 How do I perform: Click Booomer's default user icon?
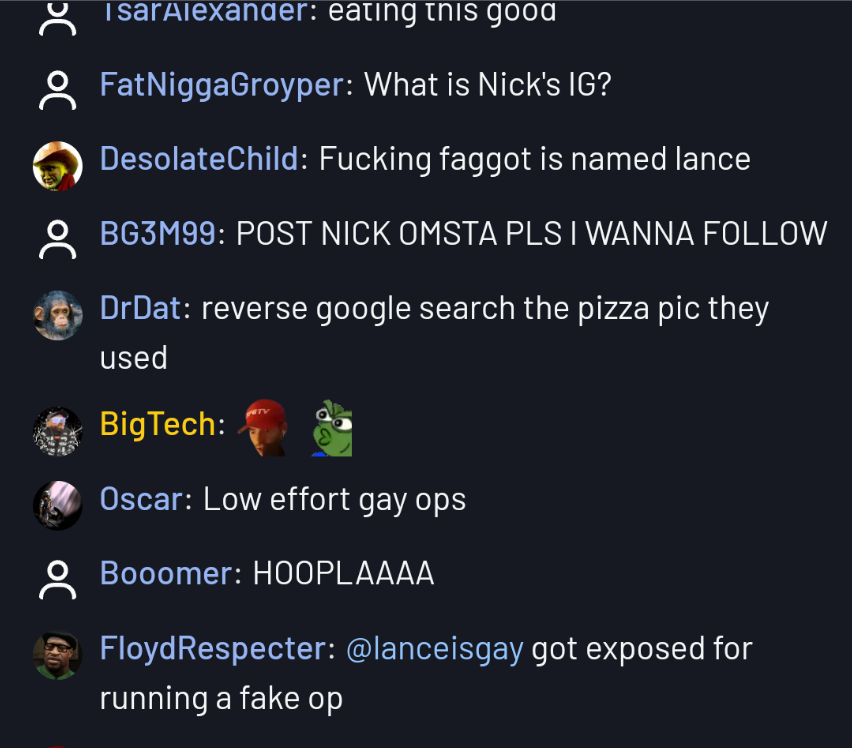[58, 580]
